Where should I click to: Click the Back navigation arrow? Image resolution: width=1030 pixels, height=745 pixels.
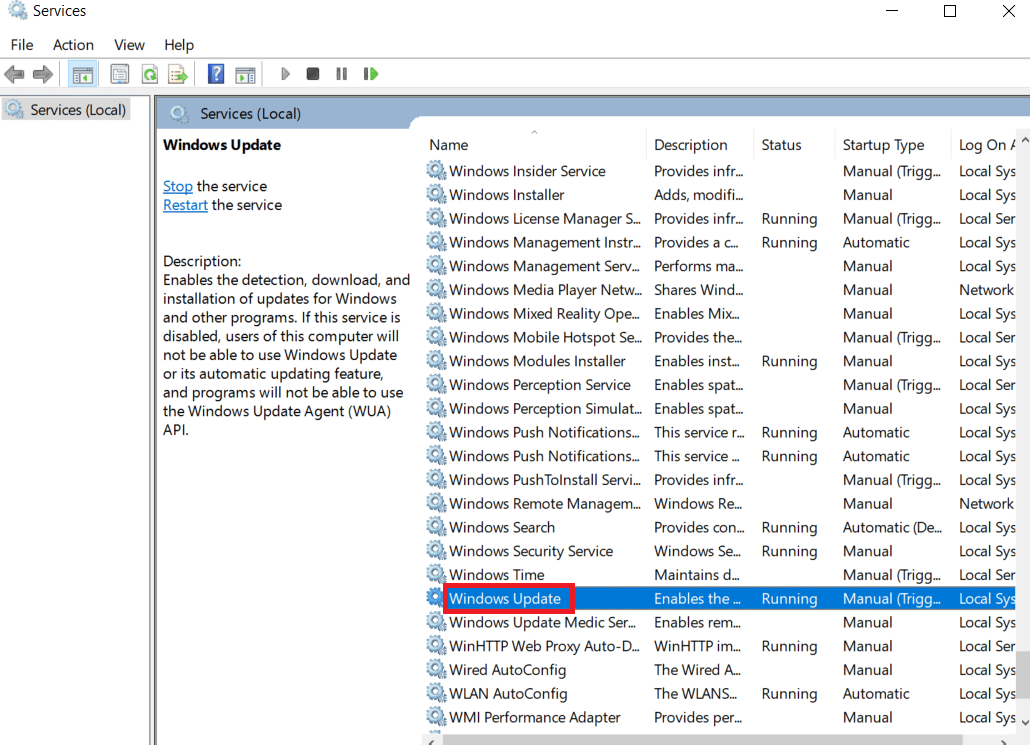coord(14,73)
